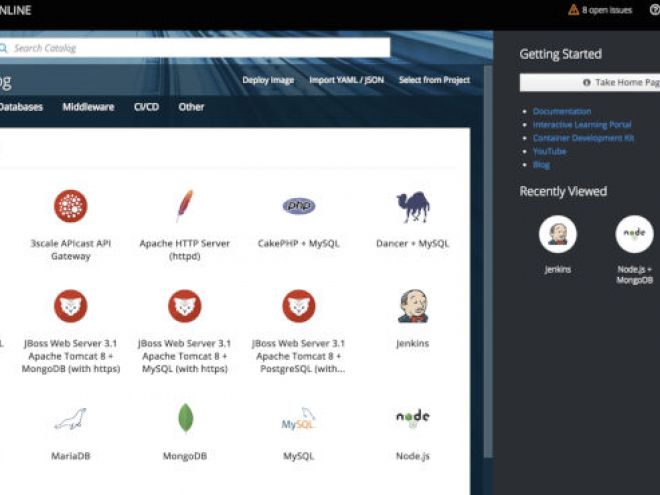The image size is (660, 495).
Task: Open the Container Development Kit link
Action: coord(583,138)
